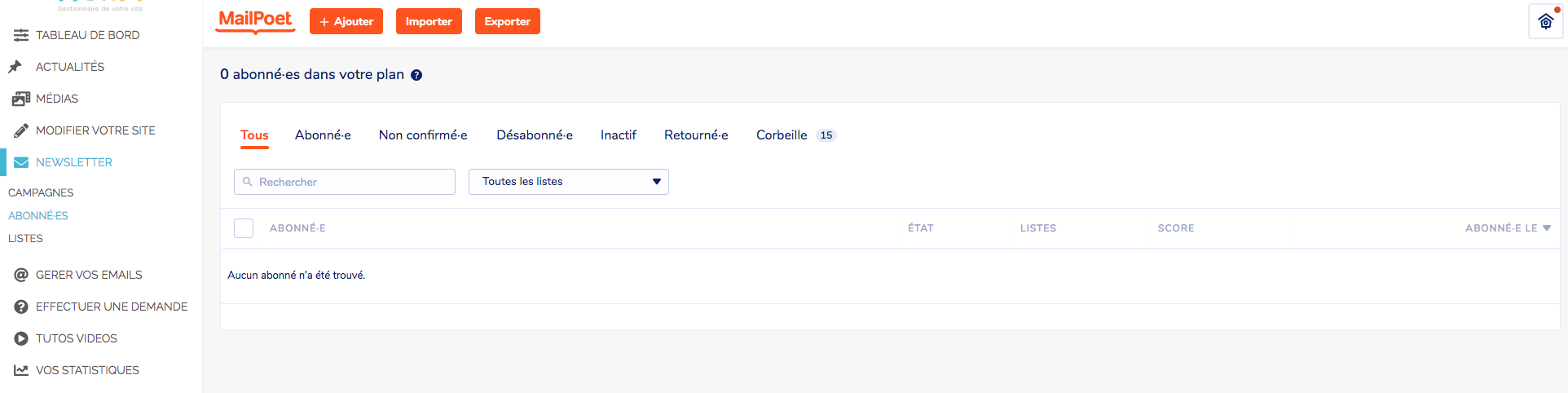This screenshot has width=1568, height=393.
Task: Select the Désabonné·e tab
Action: pos(535,135)
